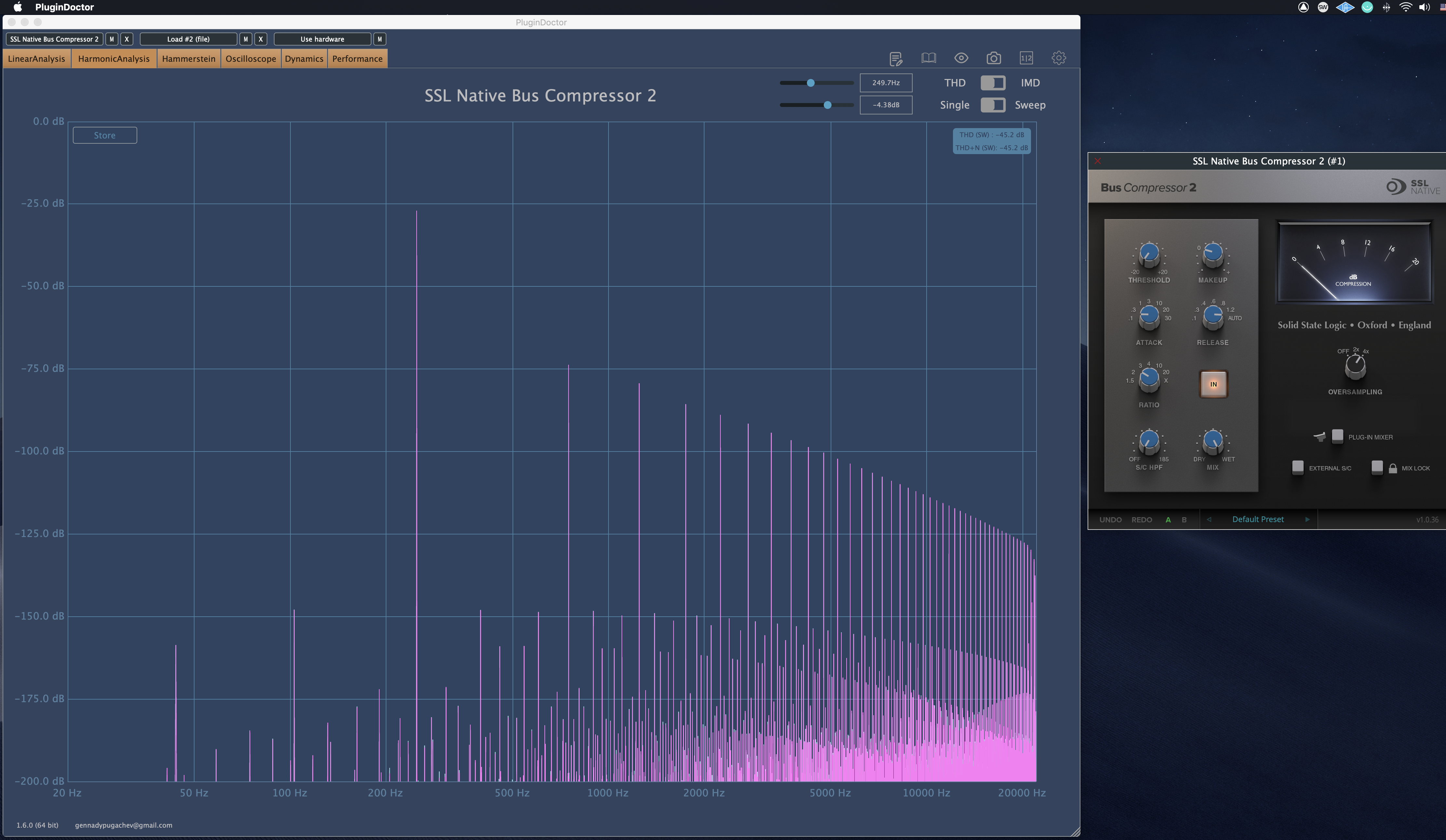Click X button next to SSL compressor slot
This screenshot has height=840, width=1446.
[x=127, y=39]
